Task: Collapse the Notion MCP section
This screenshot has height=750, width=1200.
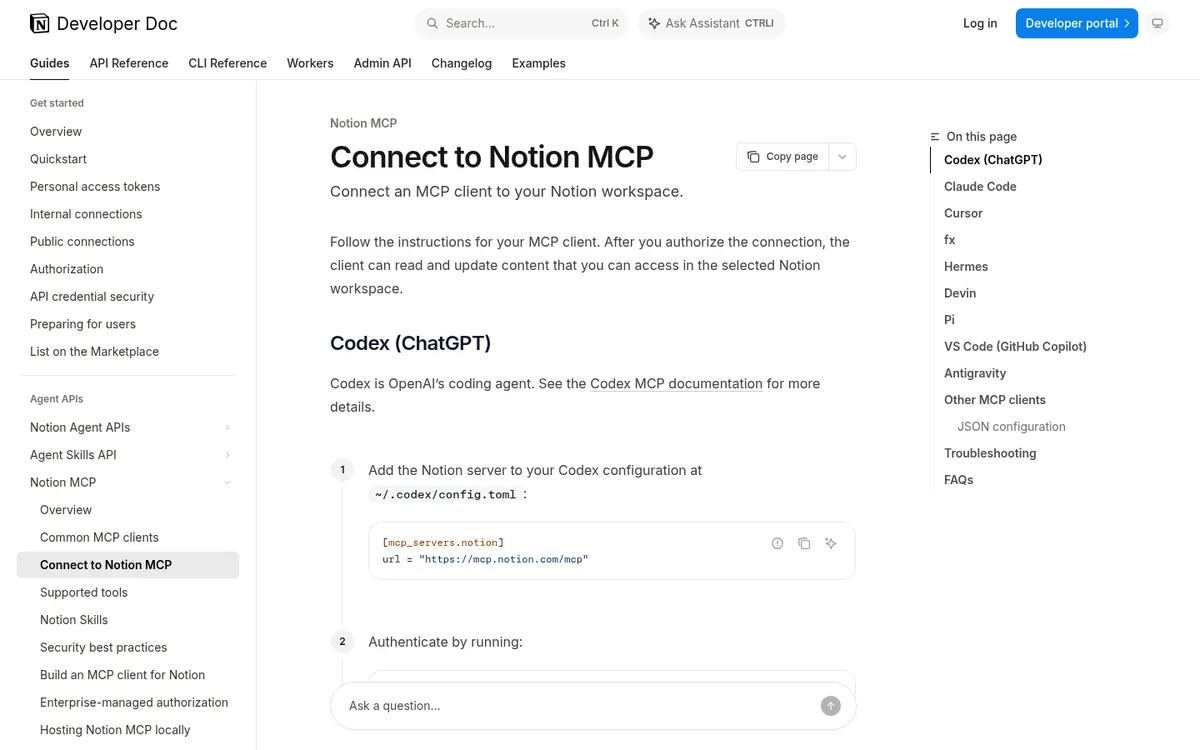Action: pyautogui.click(x=228, y=483)
